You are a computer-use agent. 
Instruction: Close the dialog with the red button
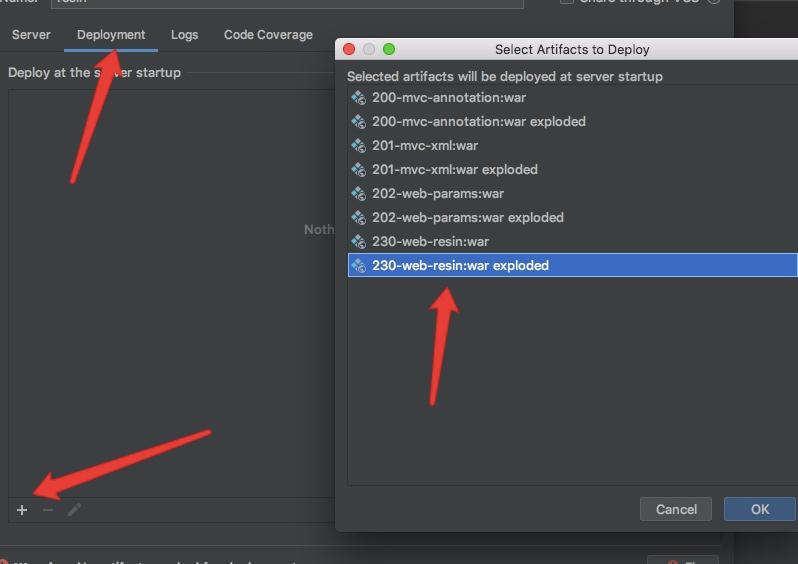tap(349, 49)
